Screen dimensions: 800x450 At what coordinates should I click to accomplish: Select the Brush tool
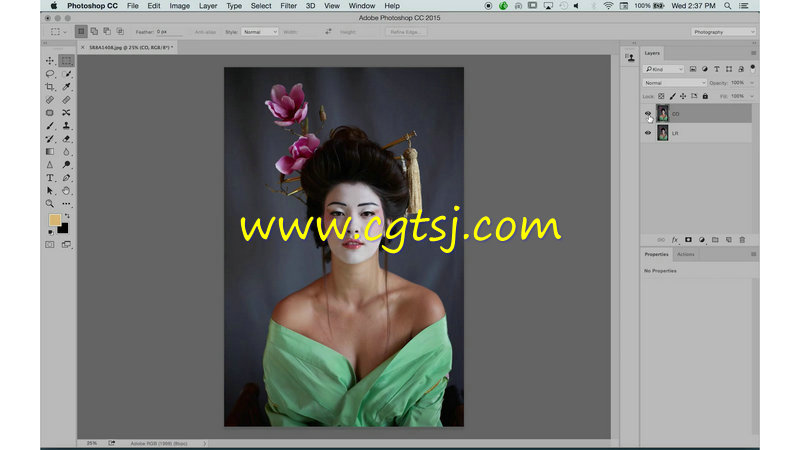[50, 126]
